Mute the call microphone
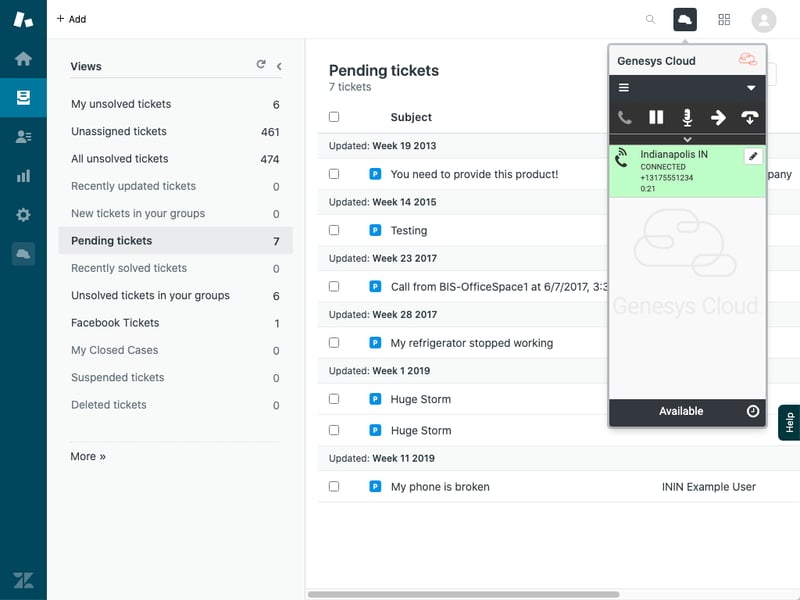Viewport: 800px width, 600px height. (687, 117)
